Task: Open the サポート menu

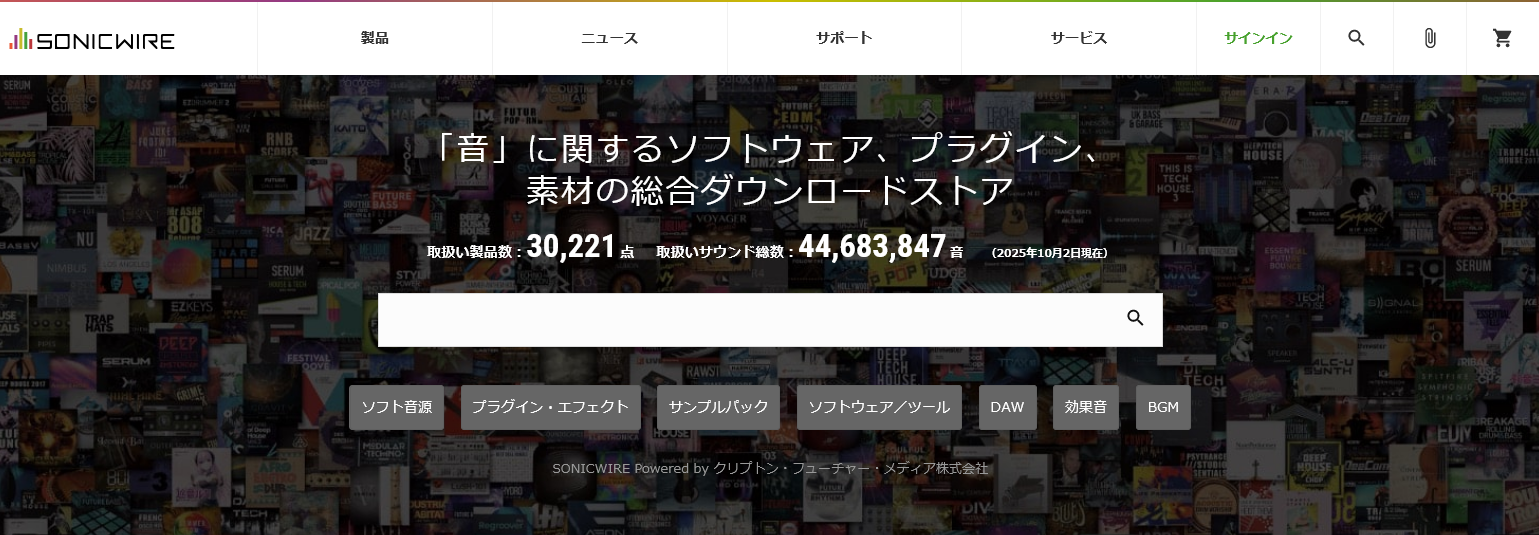Action: [x=844, y=38]
